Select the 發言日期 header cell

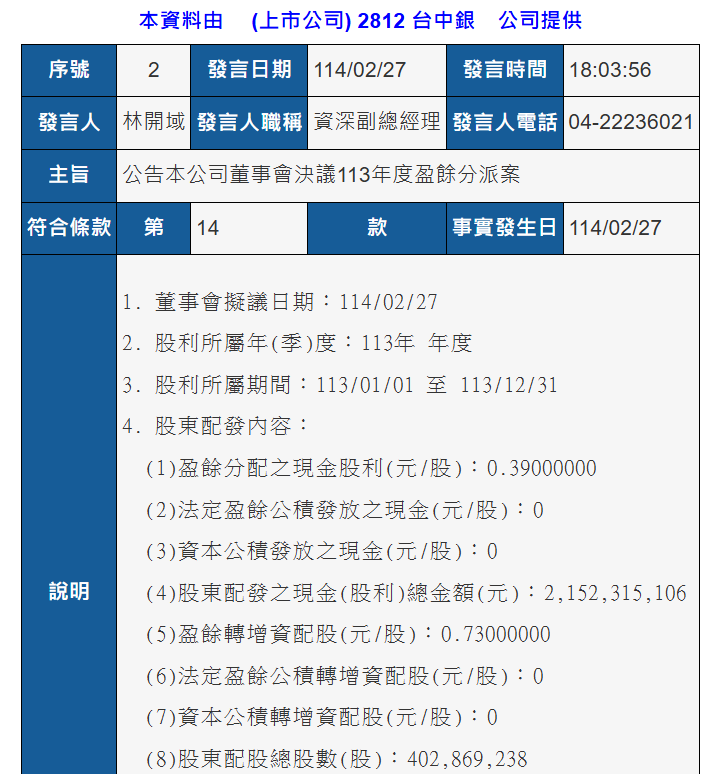[249, 70]
